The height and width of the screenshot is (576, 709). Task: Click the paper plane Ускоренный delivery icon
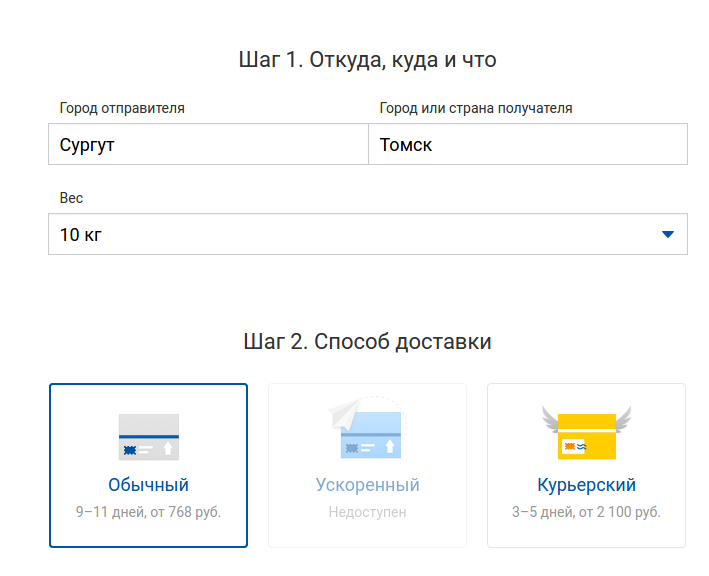(368, 428)
